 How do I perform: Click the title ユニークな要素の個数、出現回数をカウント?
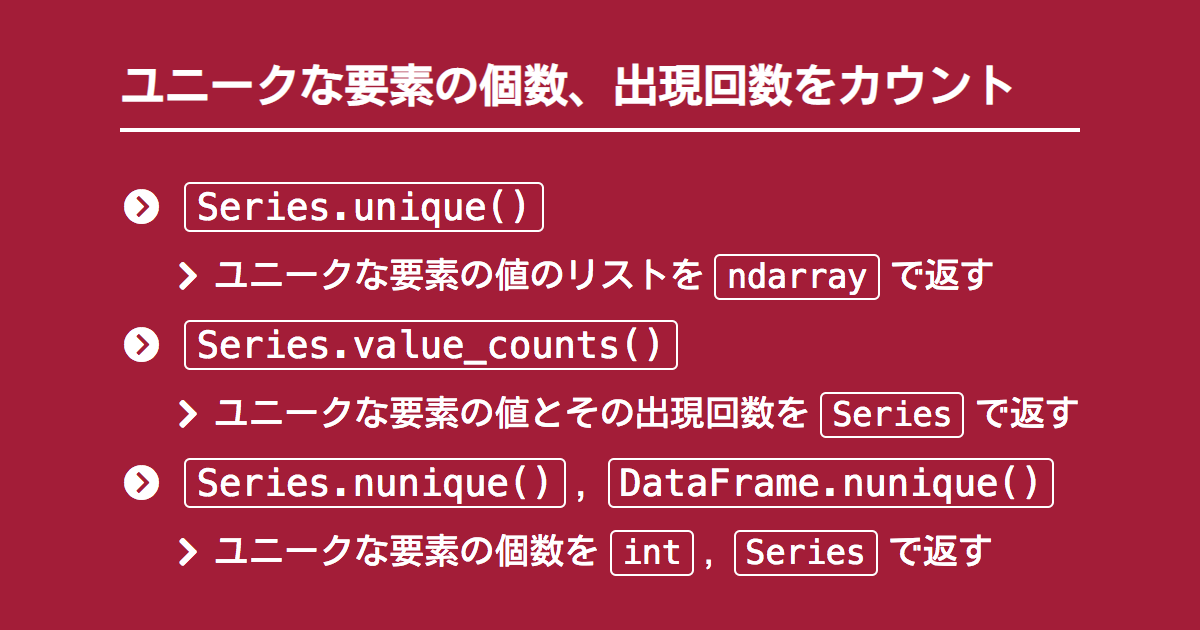568,86
